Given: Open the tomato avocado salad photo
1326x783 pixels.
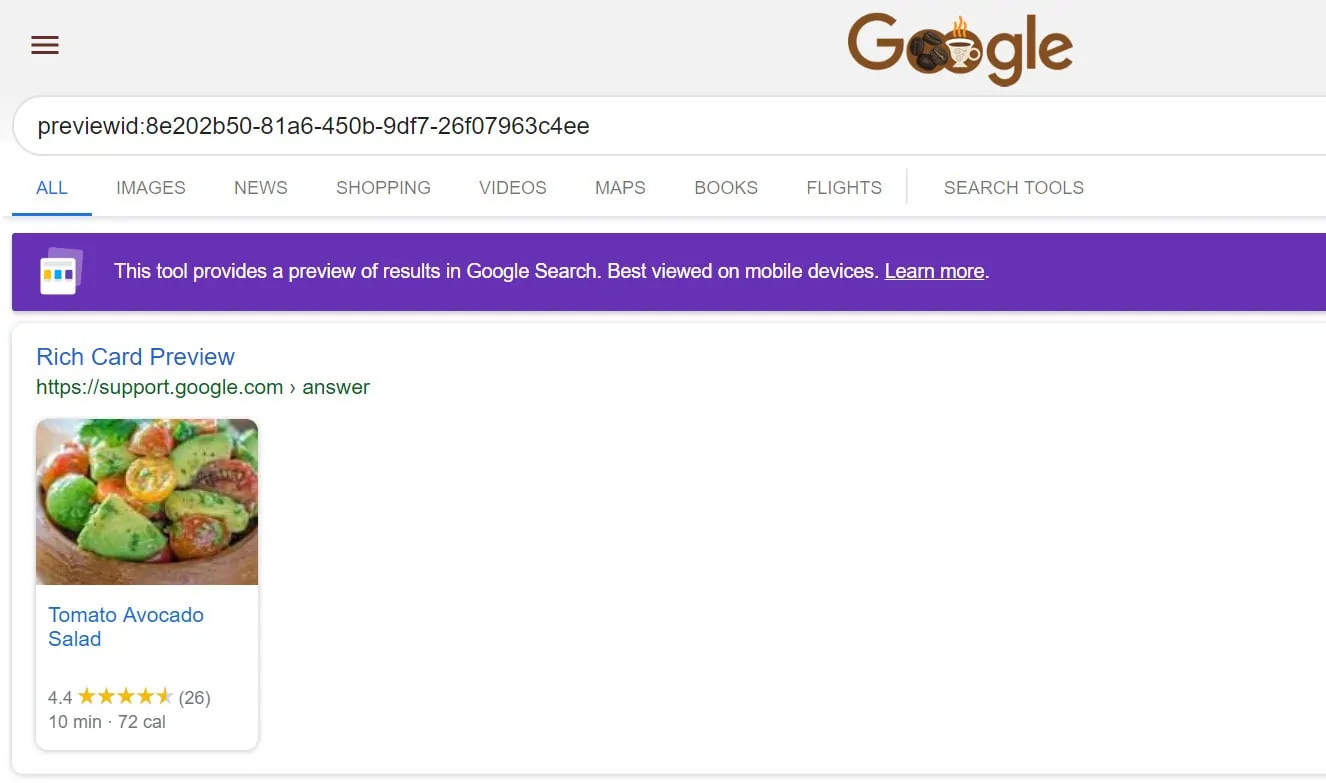Looking at the screenshot, I should (x=147, y=502).
